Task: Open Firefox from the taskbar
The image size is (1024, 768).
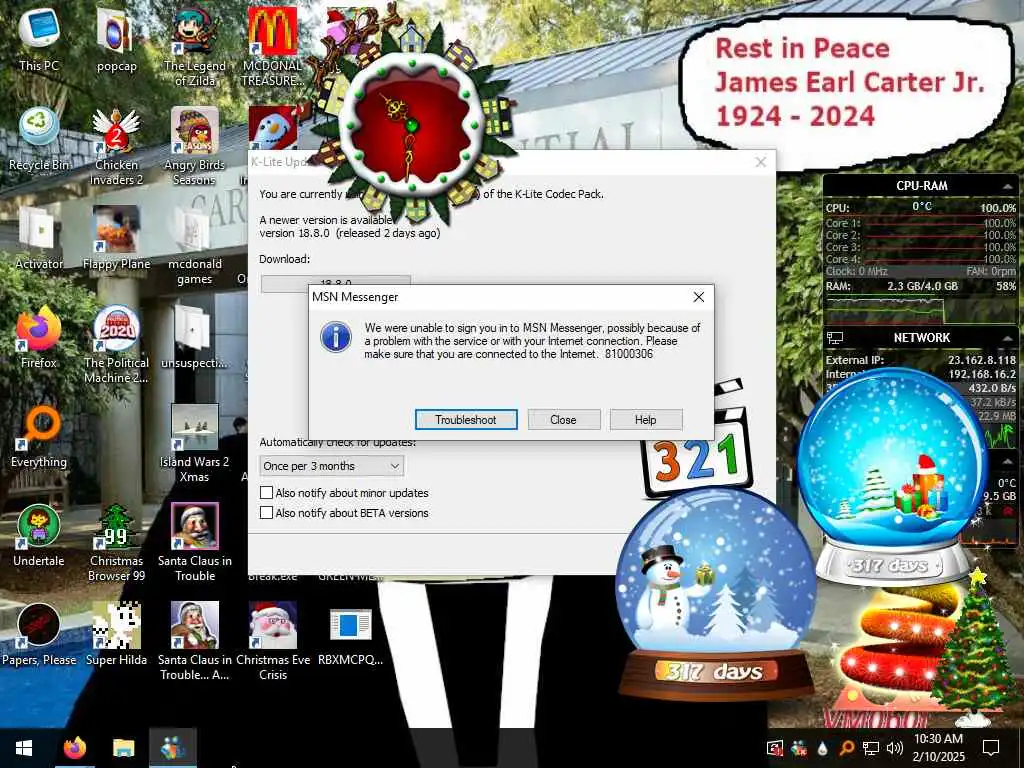Action: (75, 748)
